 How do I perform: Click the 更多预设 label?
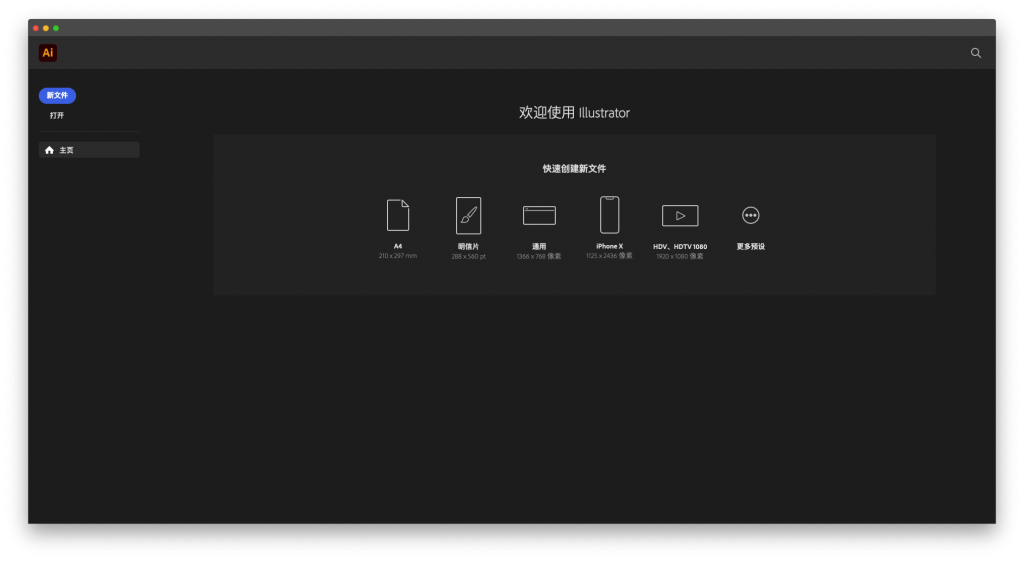click(750, 247)
